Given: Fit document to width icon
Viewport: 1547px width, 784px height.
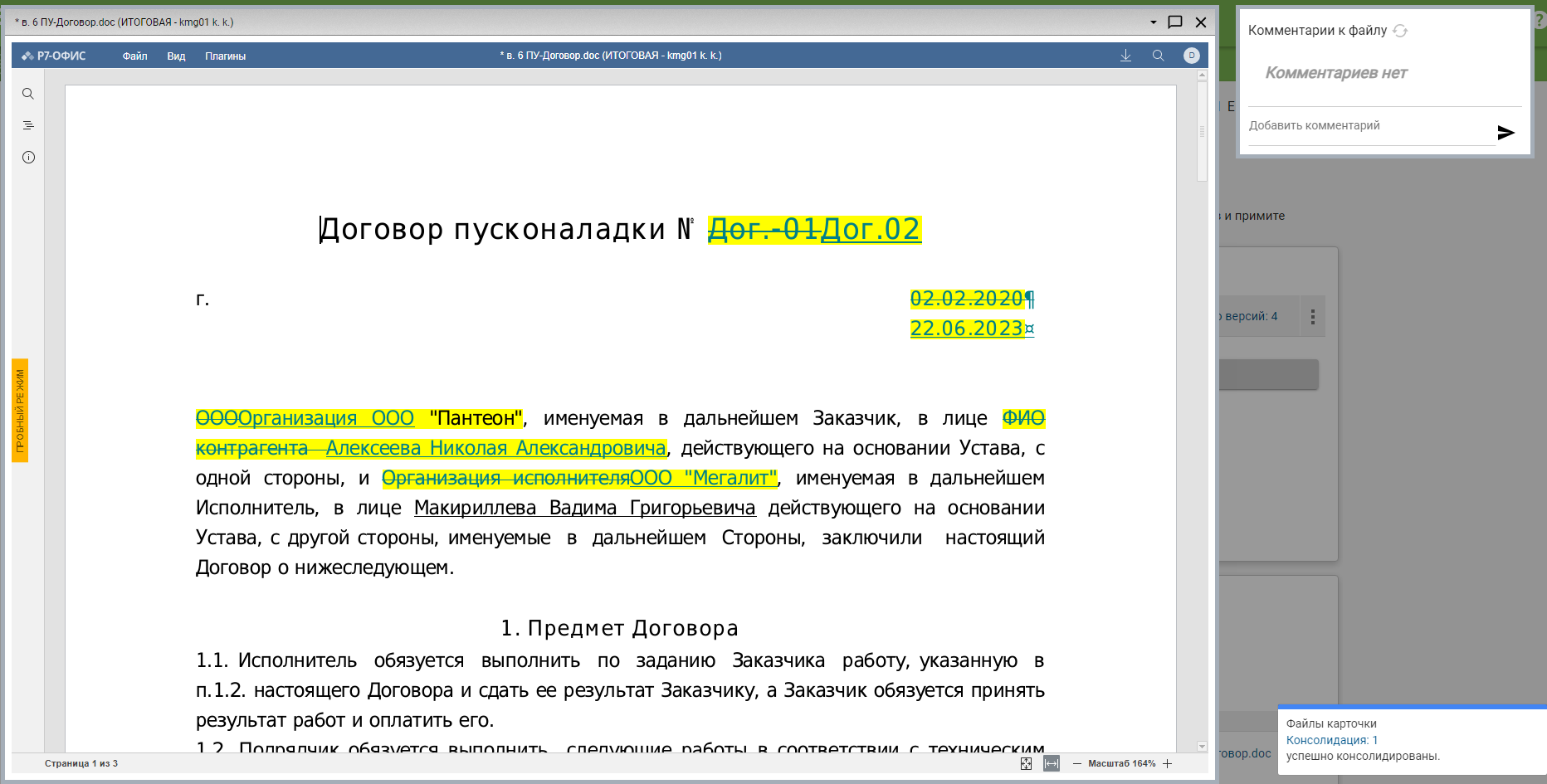Looking at the screenshot, I should [1052, 763].
